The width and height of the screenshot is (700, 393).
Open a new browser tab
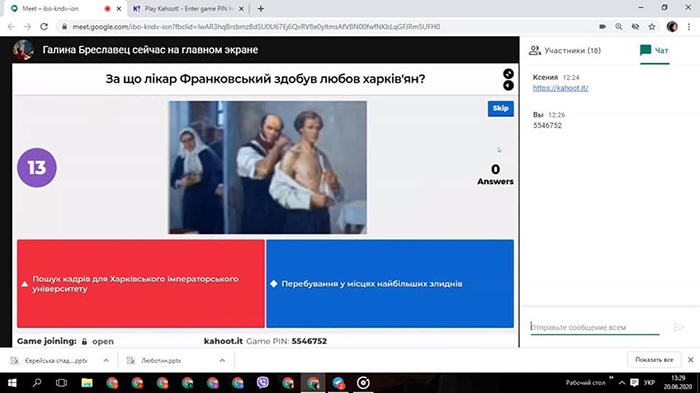coord(261,8)
